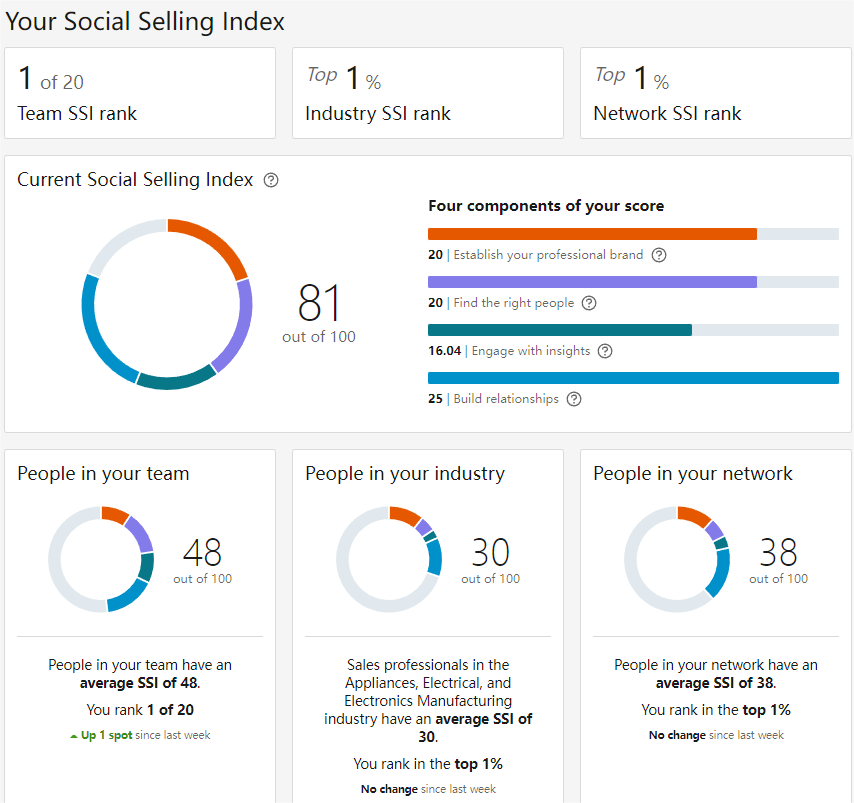Select the Team SSI rank card
Viewport: 854px width, 803px height.
[x=140, y=93]
